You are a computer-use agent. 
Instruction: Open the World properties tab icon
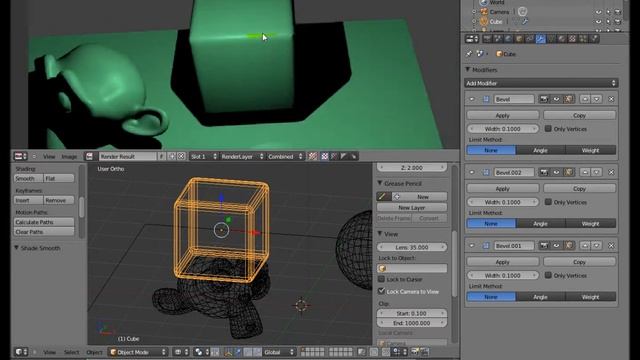click(x=509, y=39)
